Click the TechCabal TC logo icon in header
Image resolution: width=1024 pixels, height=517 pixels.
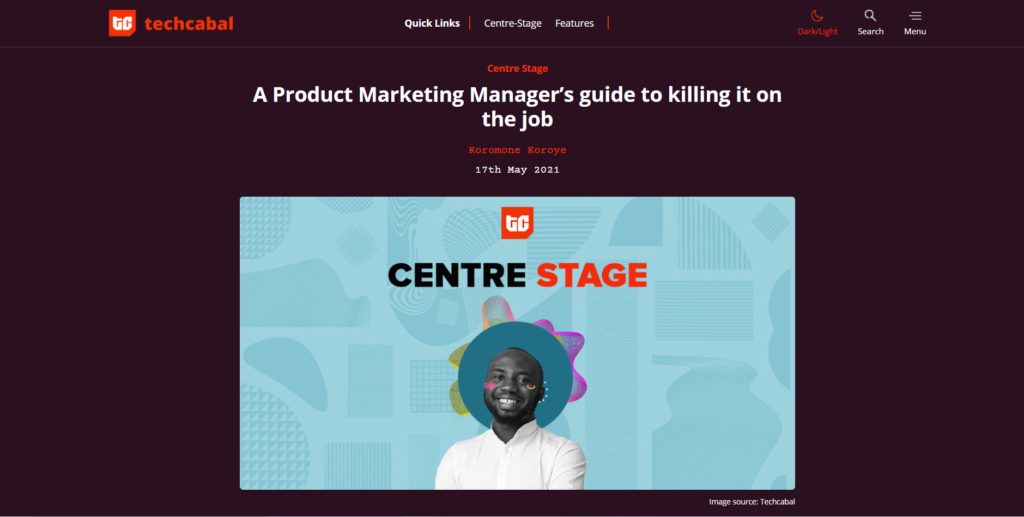[x=122, y=23]
